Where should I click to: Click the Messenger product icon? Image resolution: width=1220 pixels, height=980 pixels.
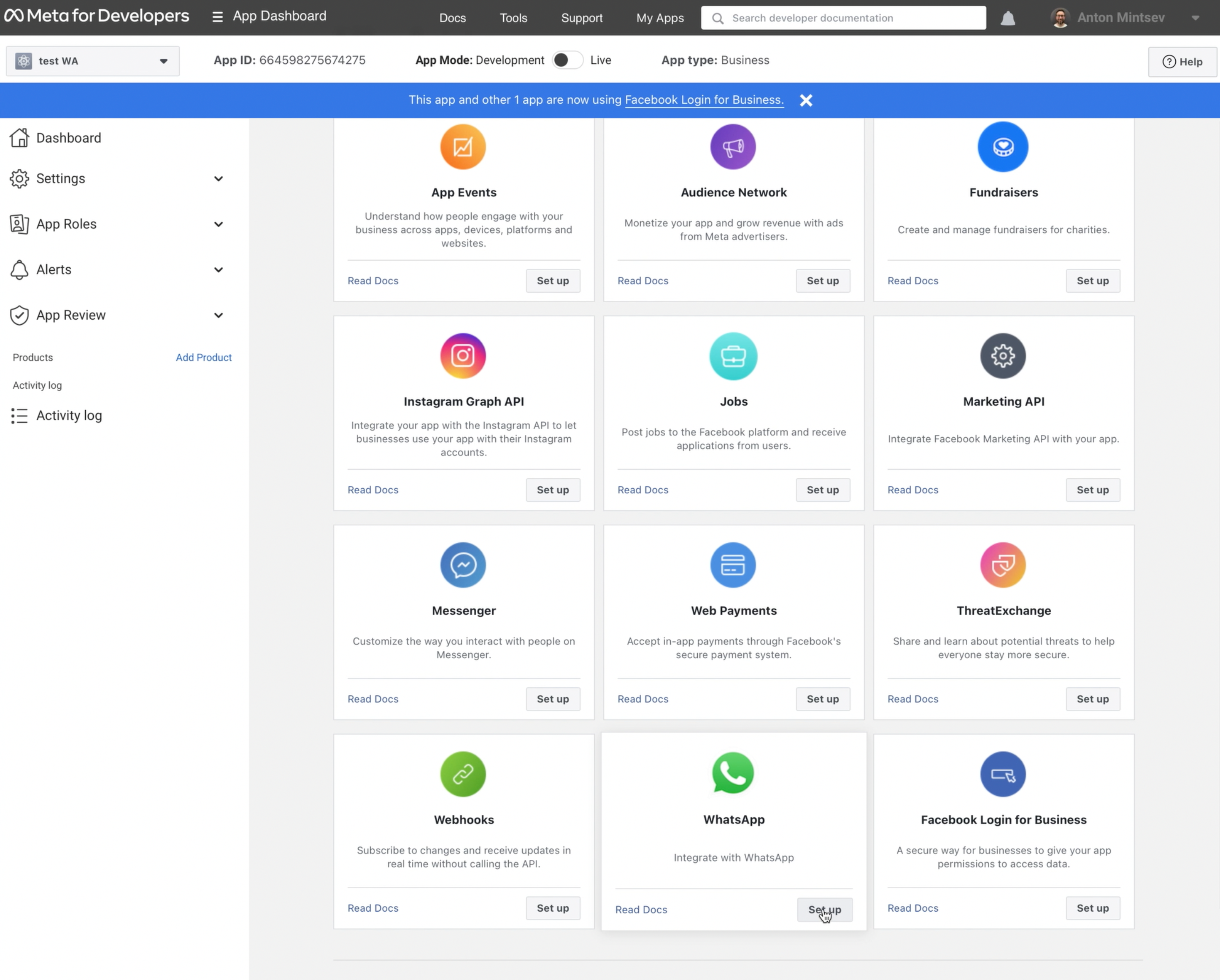point(463,565)
